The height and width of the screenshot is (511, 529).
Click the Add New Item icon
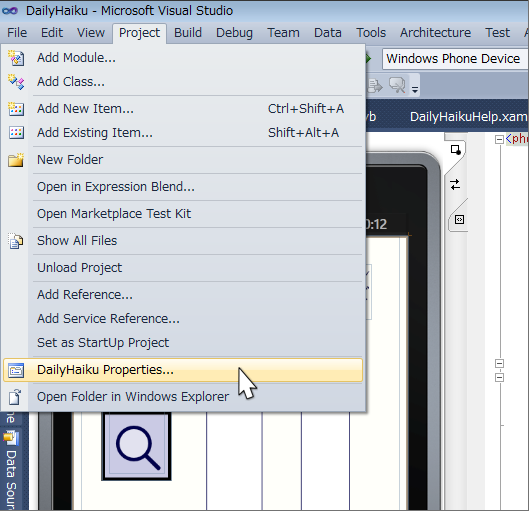pyautogui.click(x=16, y=109)
